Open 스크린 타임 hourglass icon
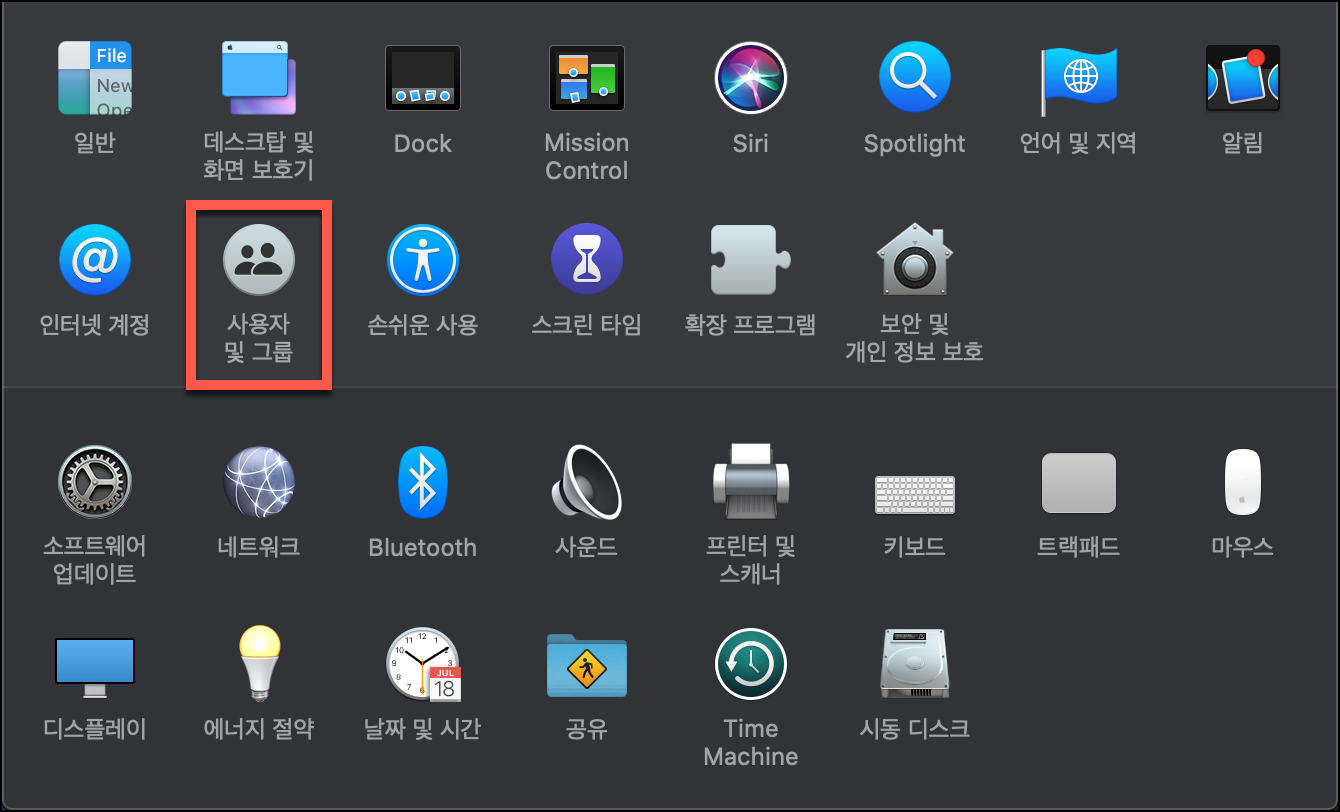Screen dimensions: 1340x812 [x=587, y=260]
